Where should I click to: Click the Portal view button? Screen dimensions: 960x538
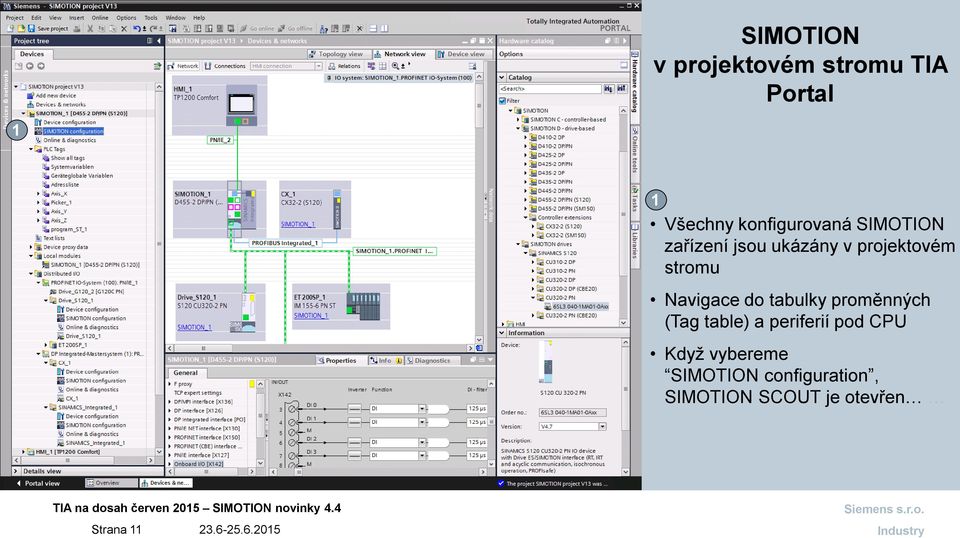(x=38, y=484)
